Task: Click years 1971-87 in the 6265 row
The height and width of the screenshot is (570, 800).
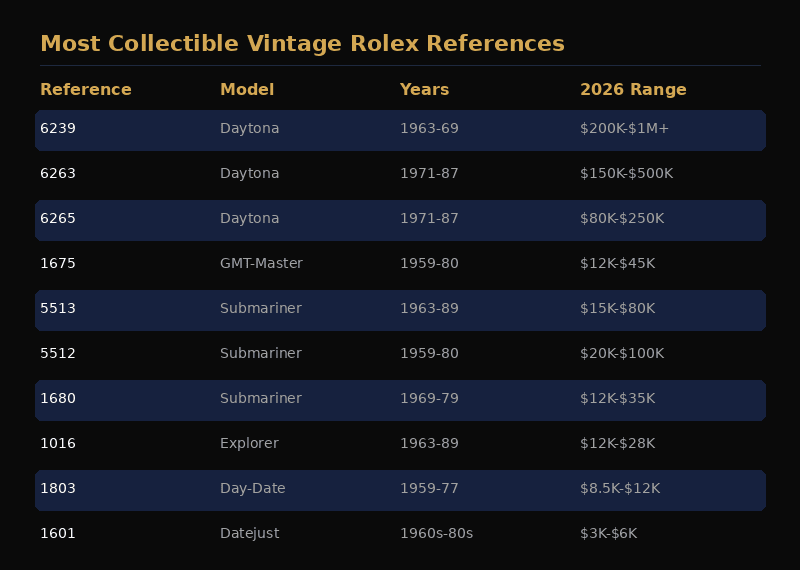Action: (429, 218)
